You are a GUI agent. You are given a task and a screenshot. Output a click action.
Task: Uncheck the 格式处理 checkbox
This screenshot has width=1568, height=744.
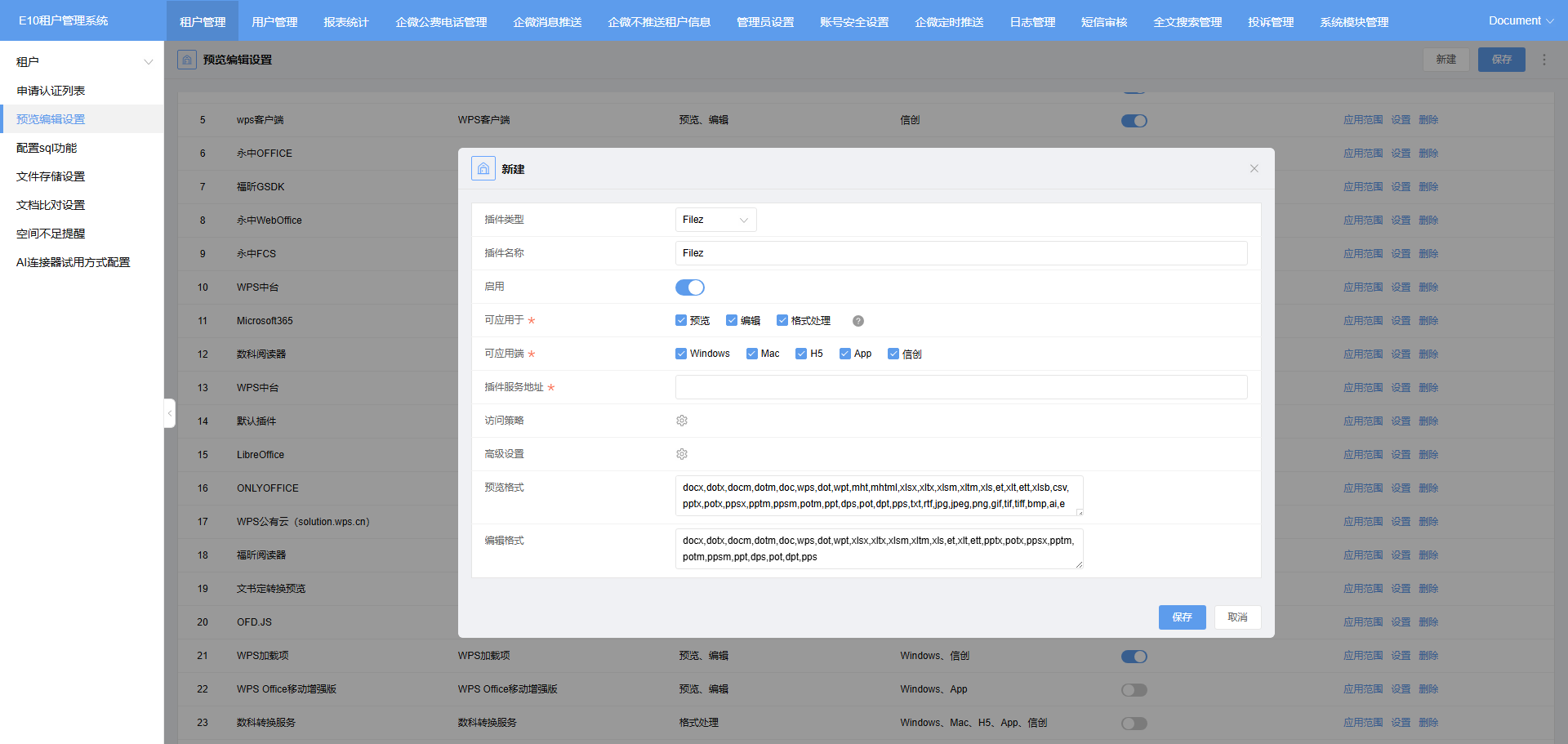point(782,320)
